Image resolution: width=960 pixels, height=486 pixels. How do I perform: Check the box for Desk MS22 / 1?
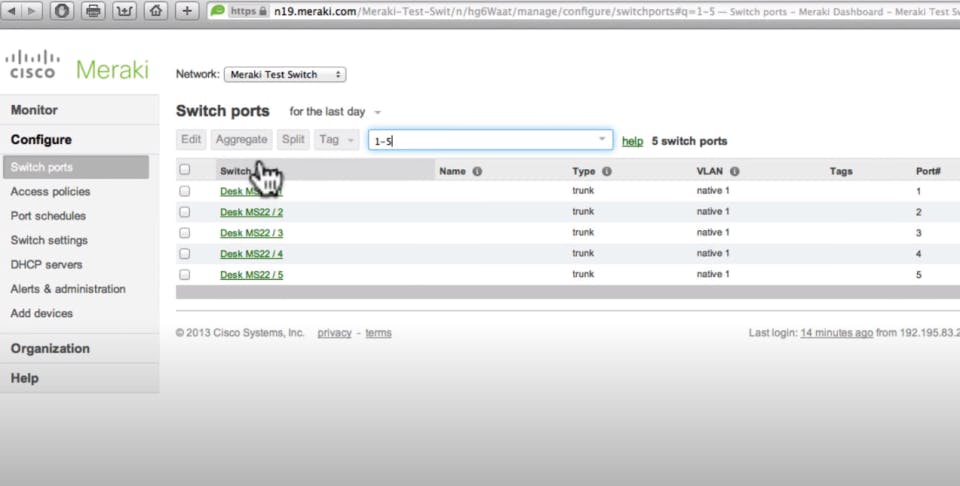tap(185, 191)
